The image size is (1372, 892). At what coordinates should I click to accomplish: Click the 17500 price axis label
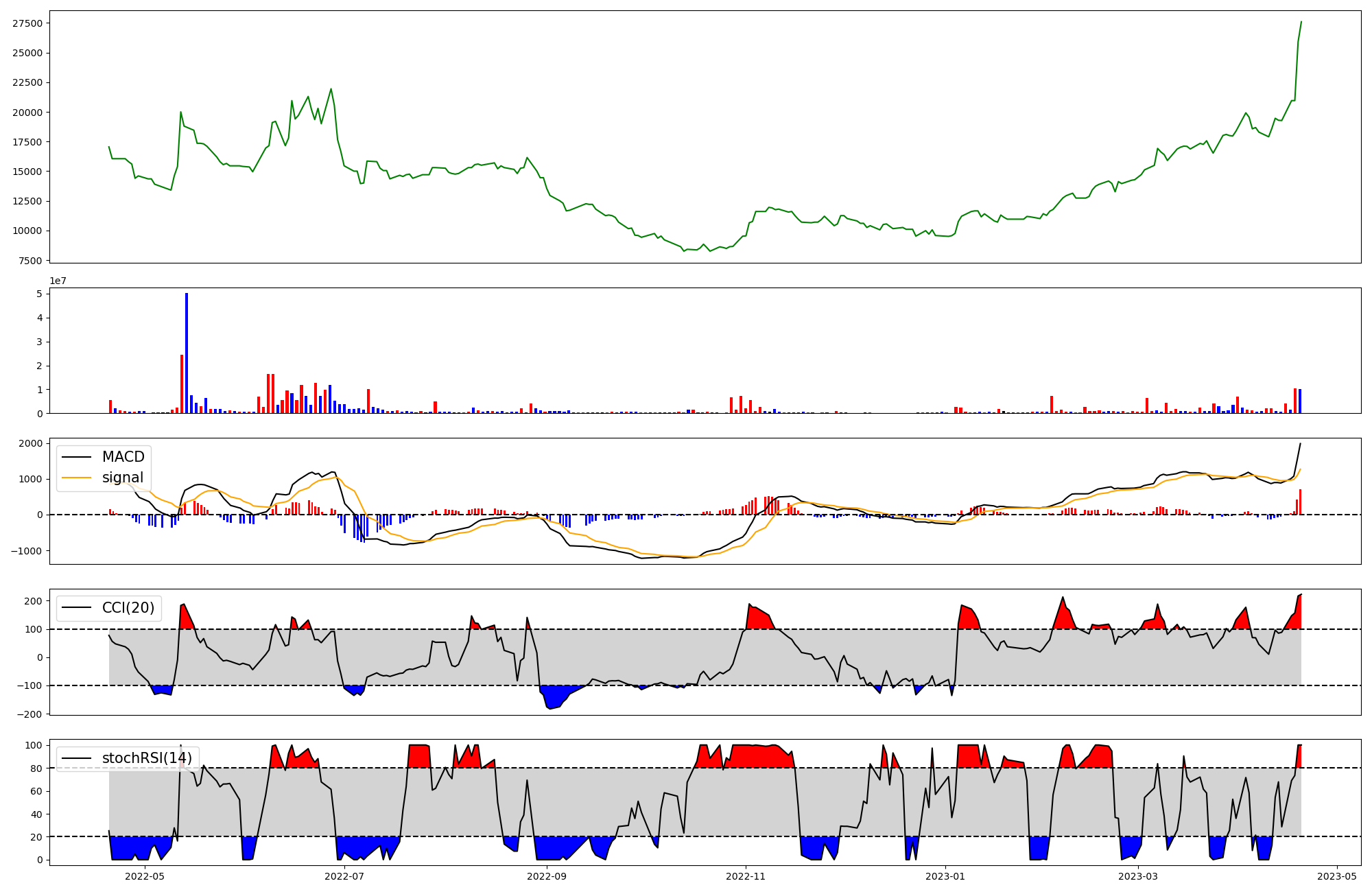point(27,142)
